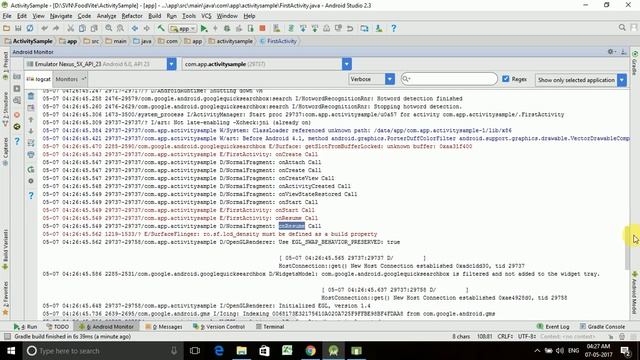Click the screen capture icon in Android Monitor

point(17,77)
